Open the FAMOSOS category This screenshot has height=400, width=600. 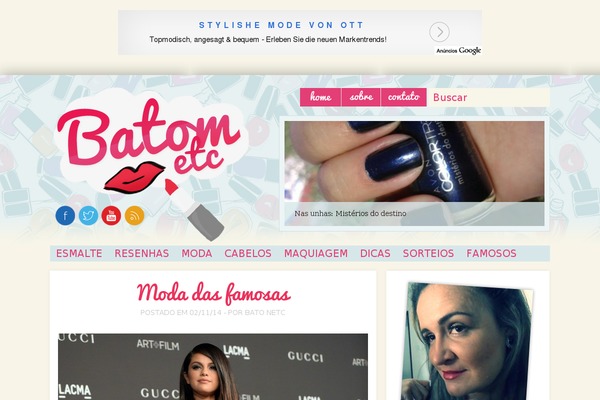pos(491,253)
